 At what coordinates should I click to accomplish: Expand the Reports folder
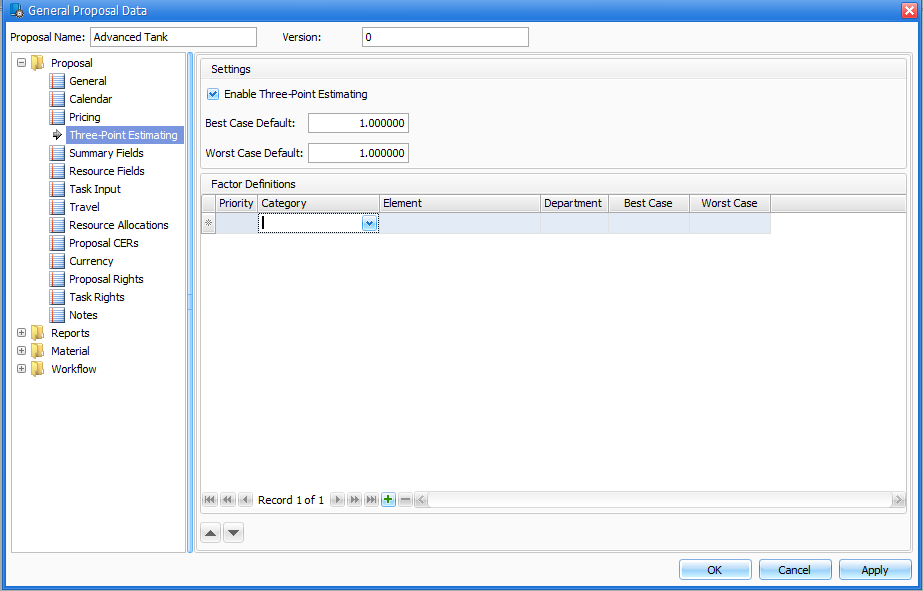pos(21,333)
